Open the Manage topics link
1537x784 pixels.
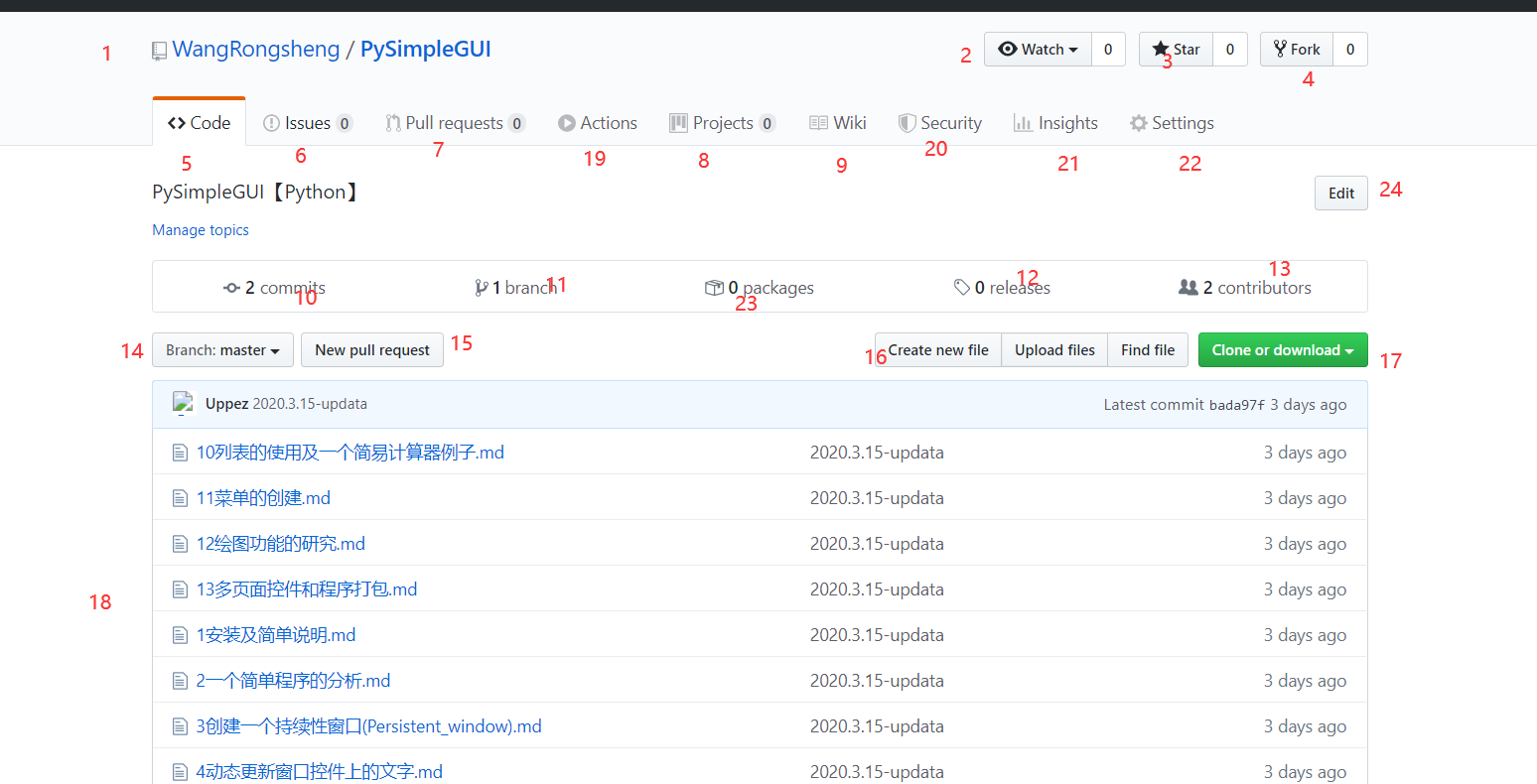tap(201, 230)
